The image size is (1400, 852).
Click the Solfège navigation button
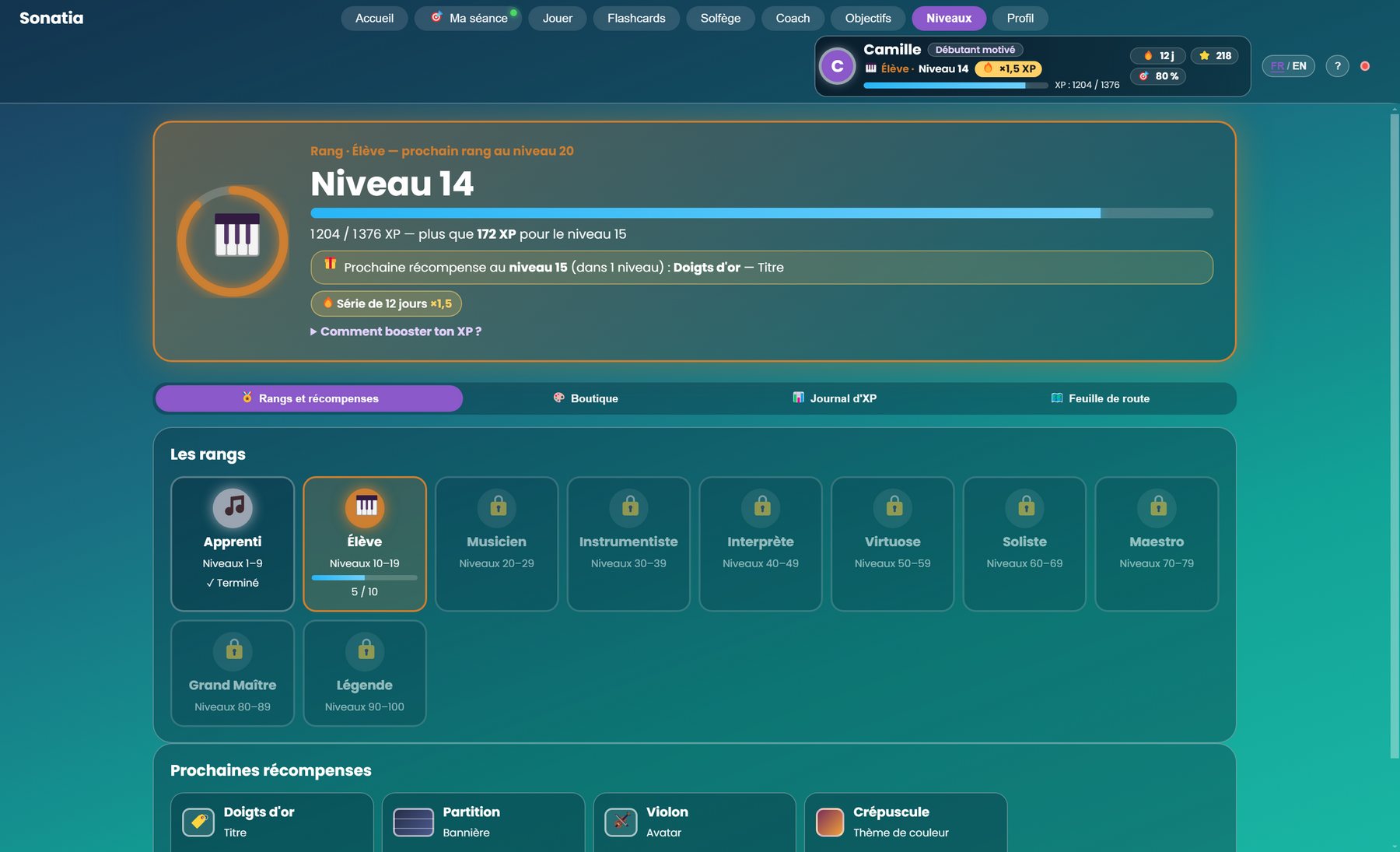(720, 18)
